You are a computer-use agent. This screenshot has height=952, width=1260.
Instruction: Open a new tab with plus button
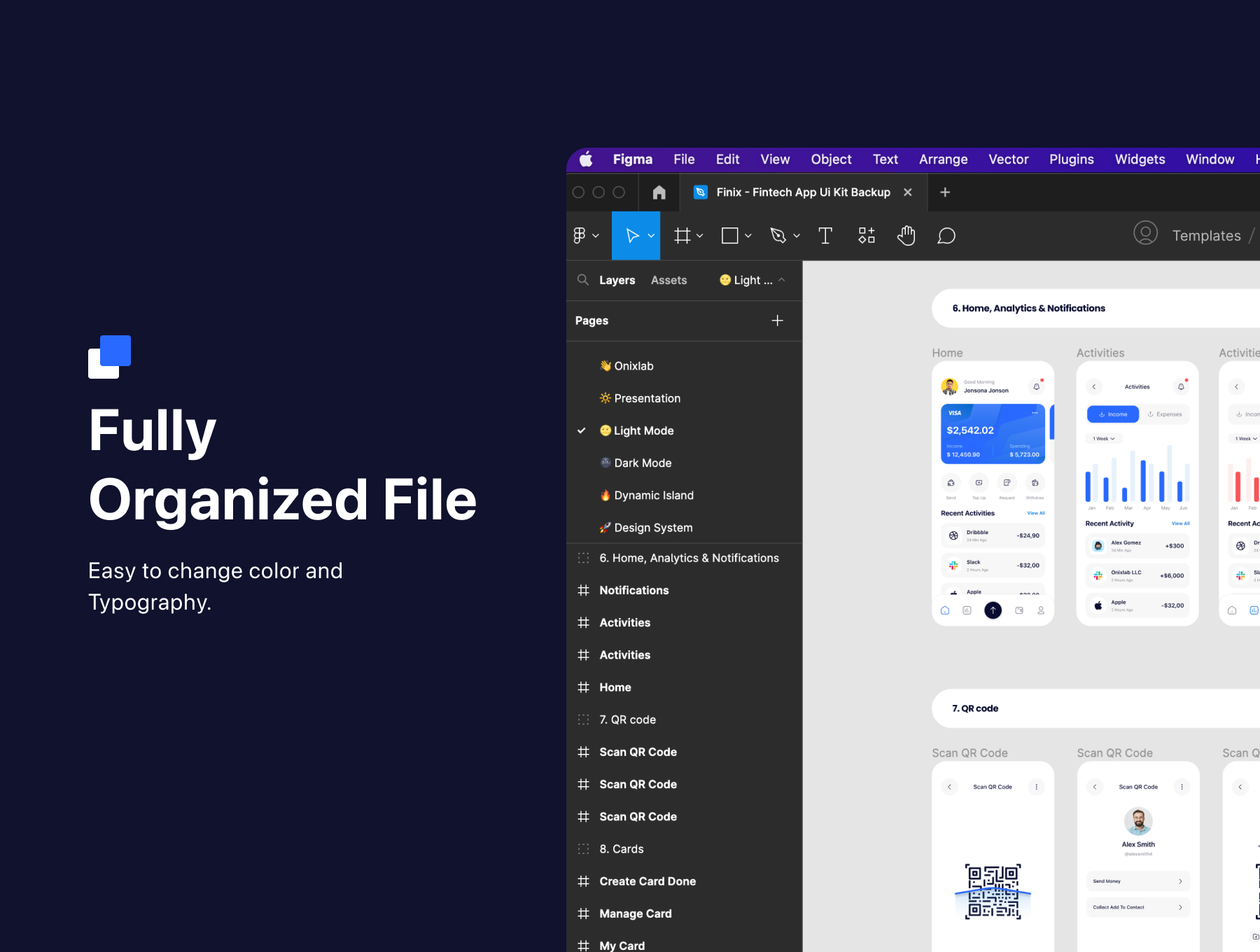point(945,192)
